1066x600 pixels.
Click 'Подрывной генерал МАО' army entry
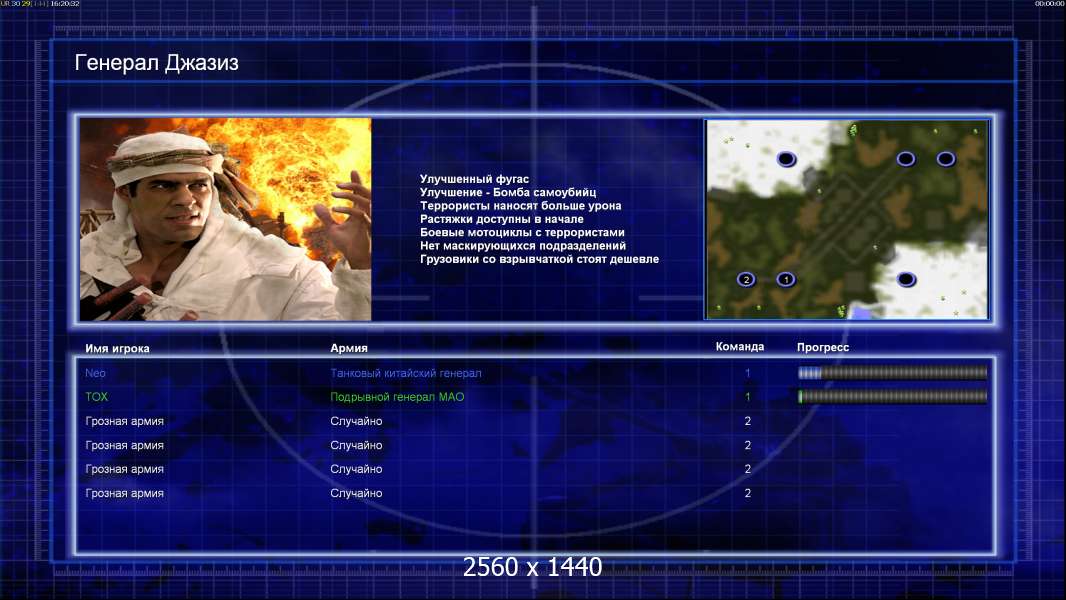[x=397, y=397]
